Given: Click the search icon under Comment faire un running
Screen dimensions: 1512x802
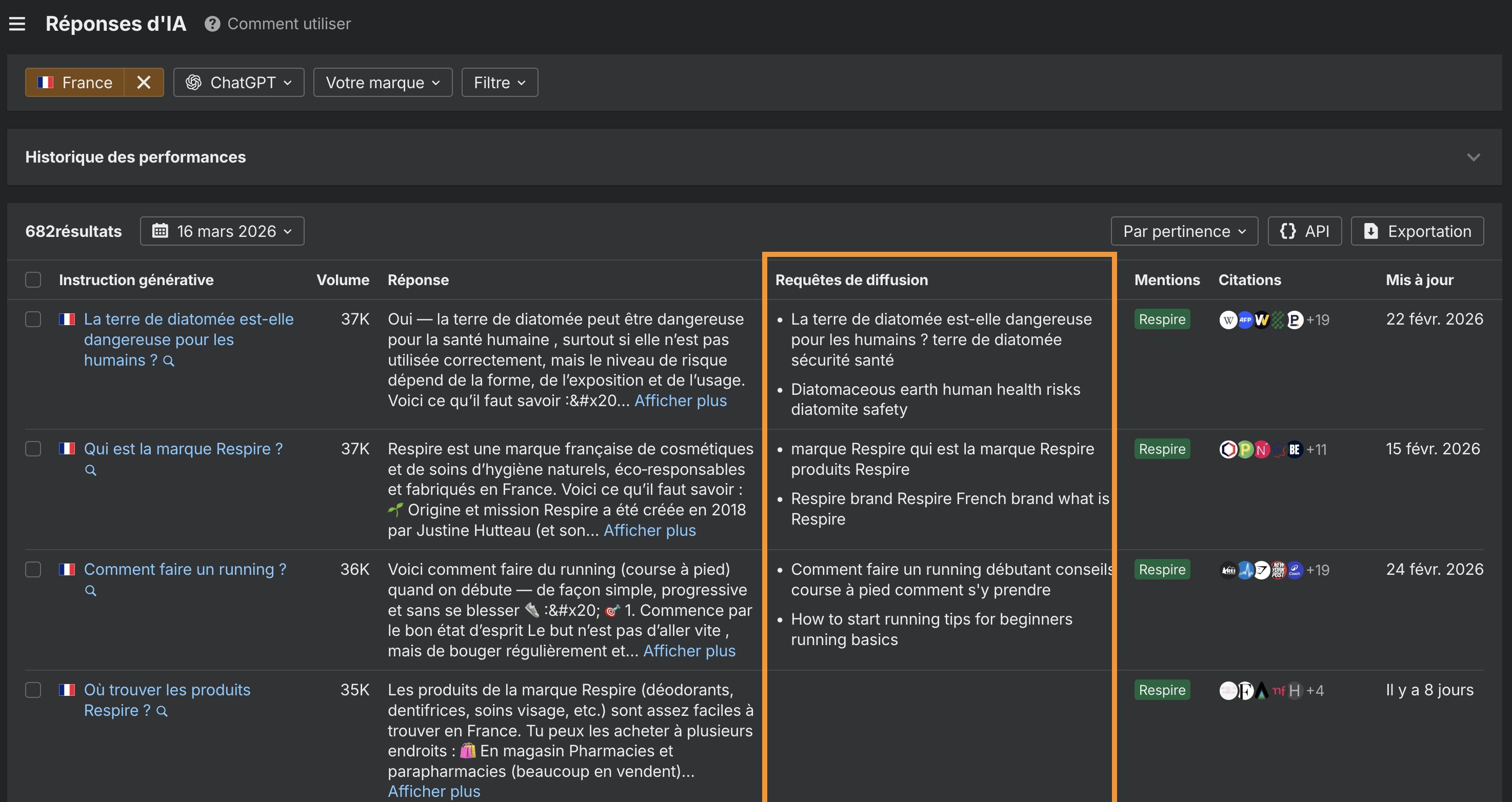Looking at the screenshot, I should 90,590.
